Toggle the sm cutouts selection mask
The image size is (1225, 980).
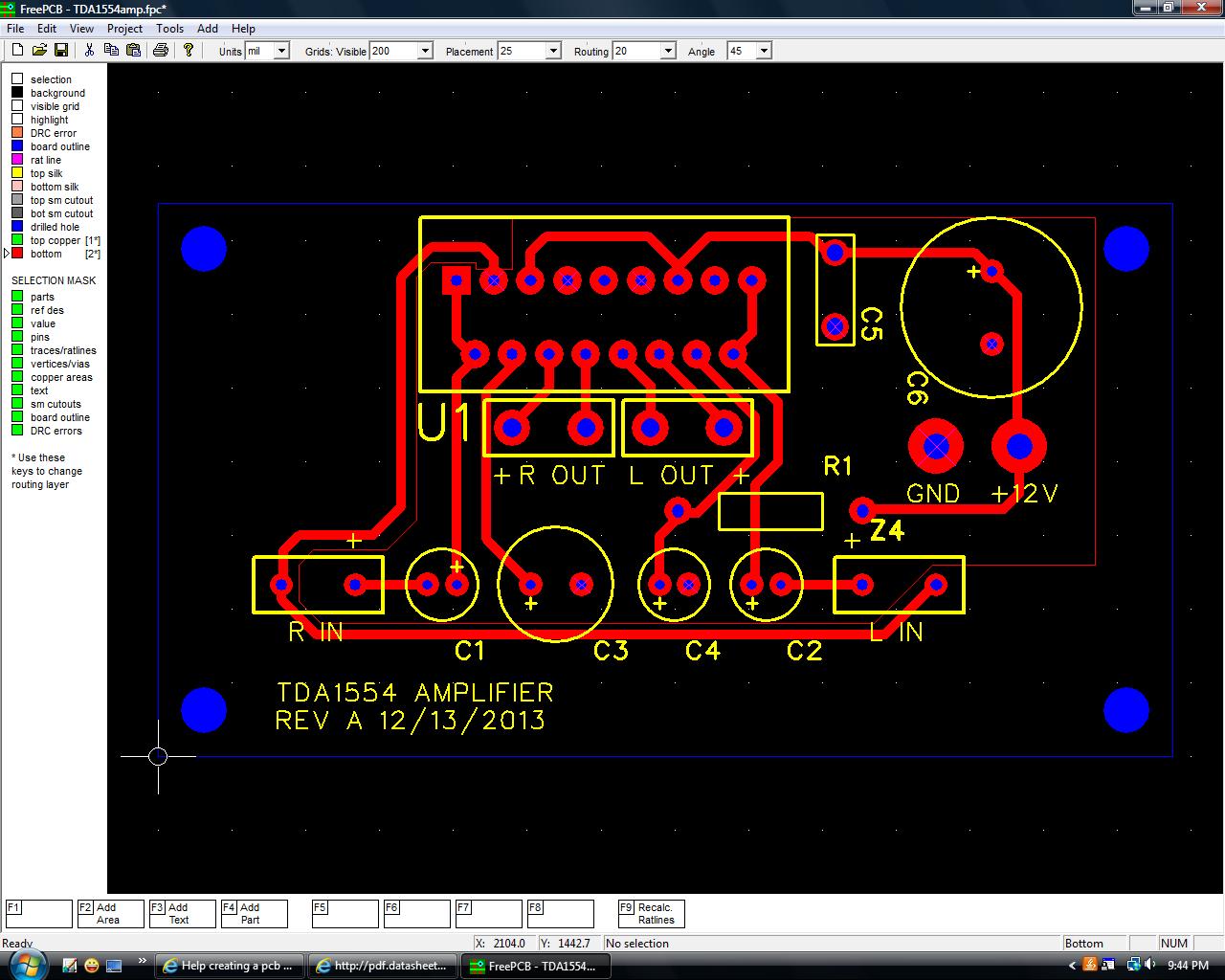coord(17,404)
